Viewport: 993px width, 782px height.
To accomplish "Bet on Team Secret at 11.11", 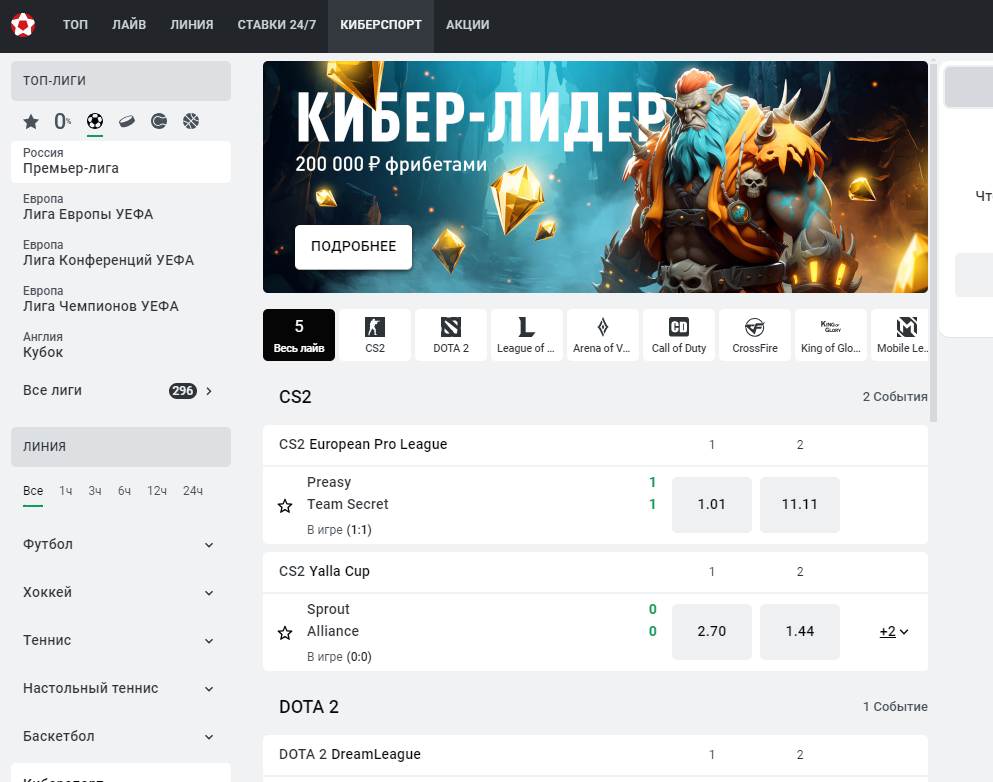I will coord(800,505).
